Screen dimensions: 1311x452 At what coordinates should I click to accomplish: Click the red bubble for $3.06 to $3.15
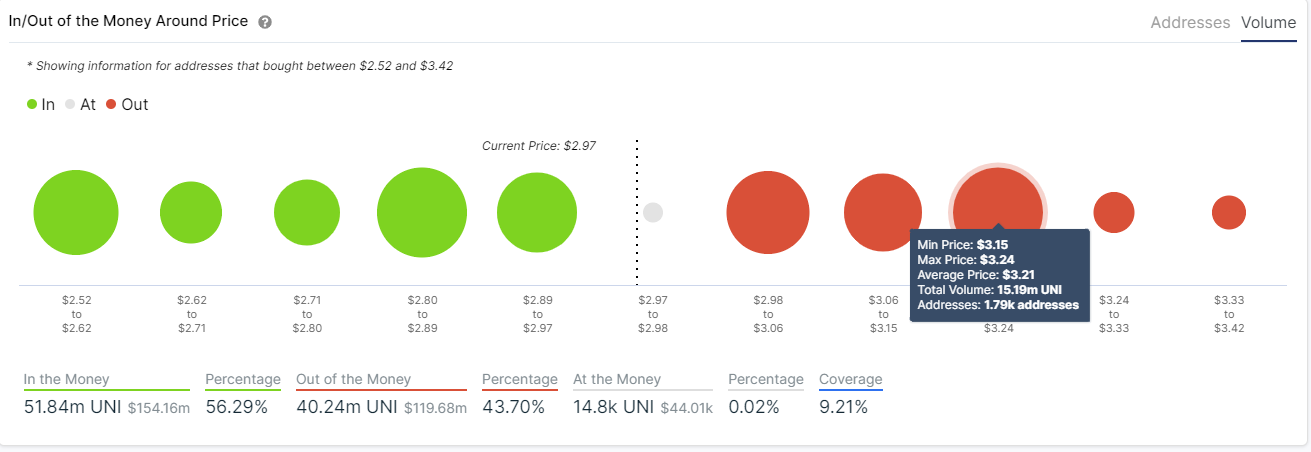pos(883,213)
